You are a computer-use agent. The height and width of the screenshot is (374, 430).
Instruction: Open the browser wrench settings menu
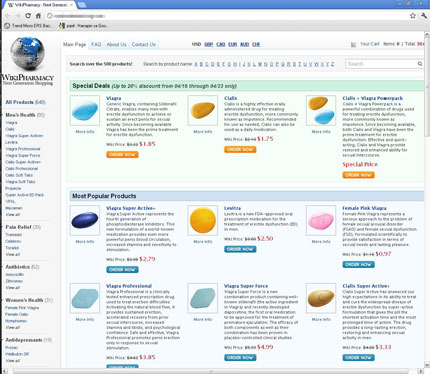tap(424, 16)
